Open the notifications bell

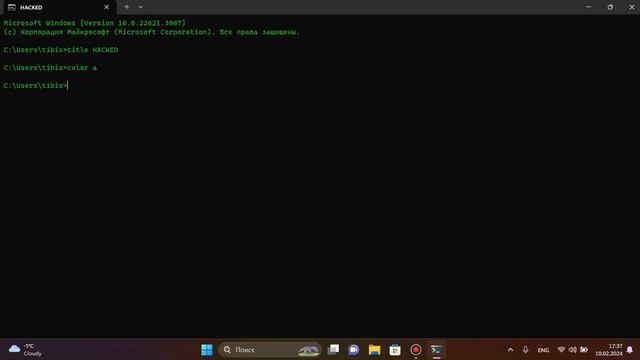tap(630, 350)
